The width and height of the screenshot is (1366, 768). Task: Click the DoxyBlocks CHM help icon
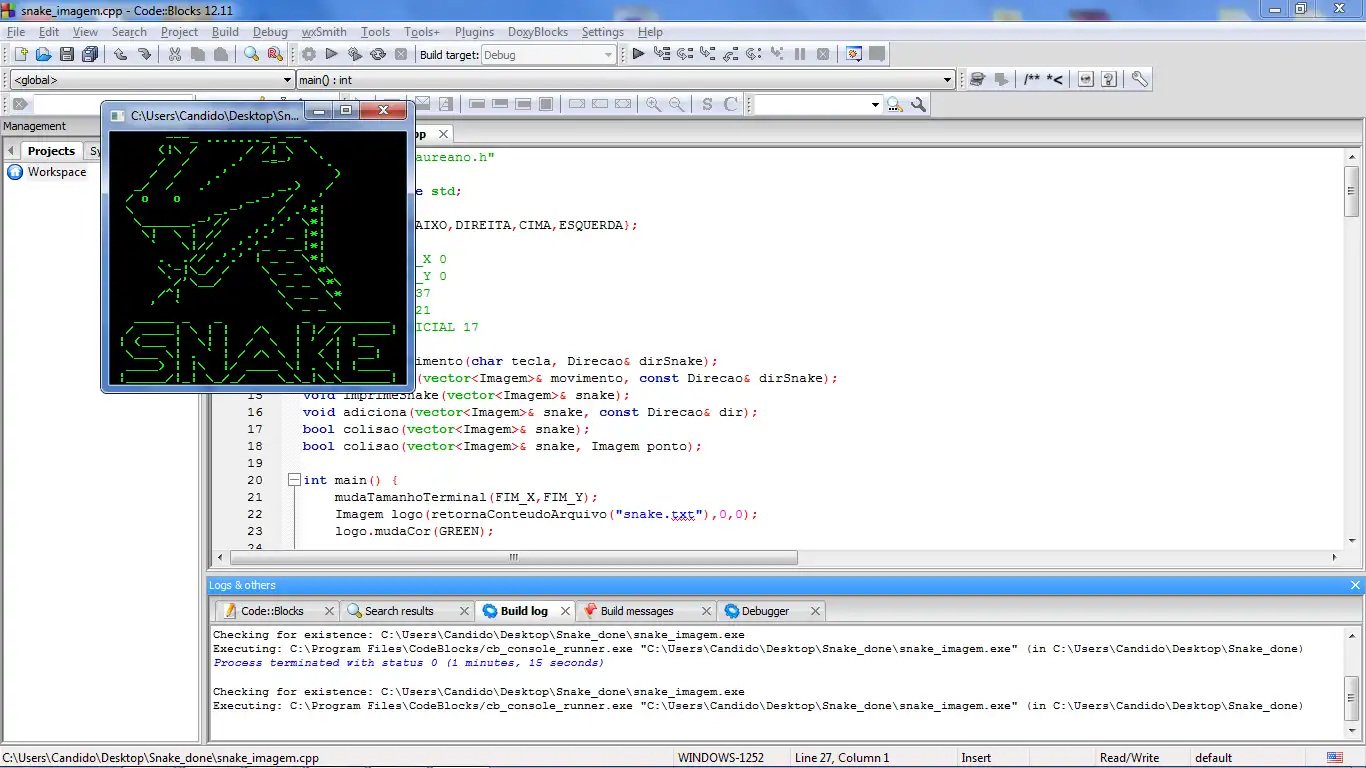tap(1109, 79)
